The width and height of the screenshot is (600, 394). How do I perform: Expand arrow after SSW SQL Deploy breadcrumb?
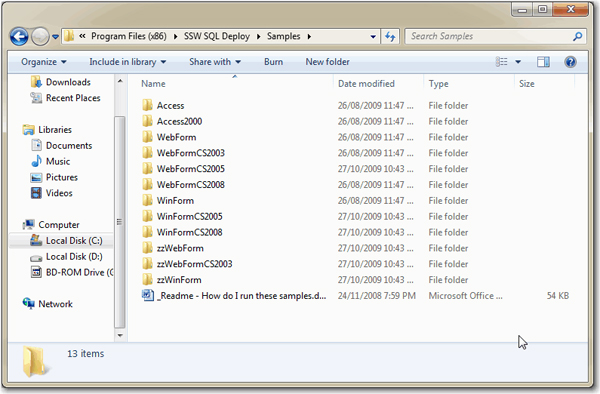(259, 37)
